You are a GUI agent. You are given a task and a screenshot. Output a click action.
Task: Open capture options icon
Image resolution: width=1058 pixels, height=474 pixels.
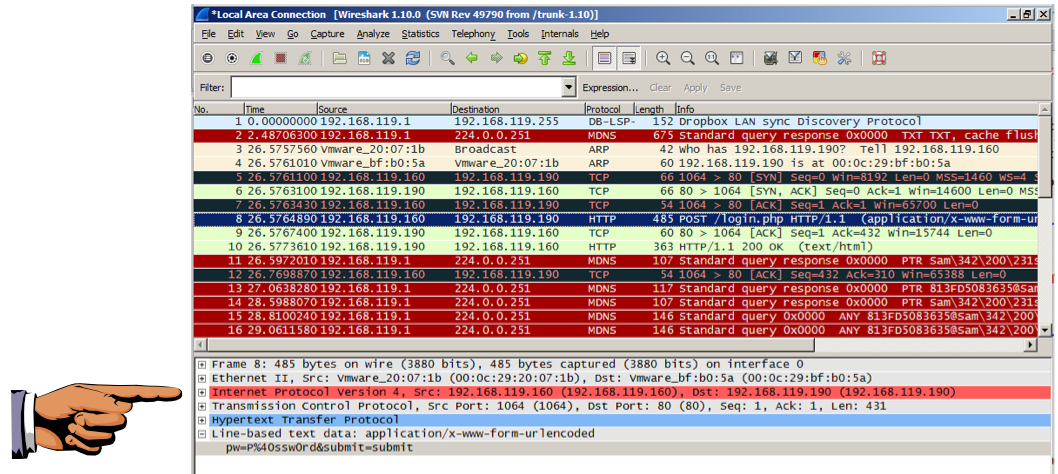pos(232,59)
